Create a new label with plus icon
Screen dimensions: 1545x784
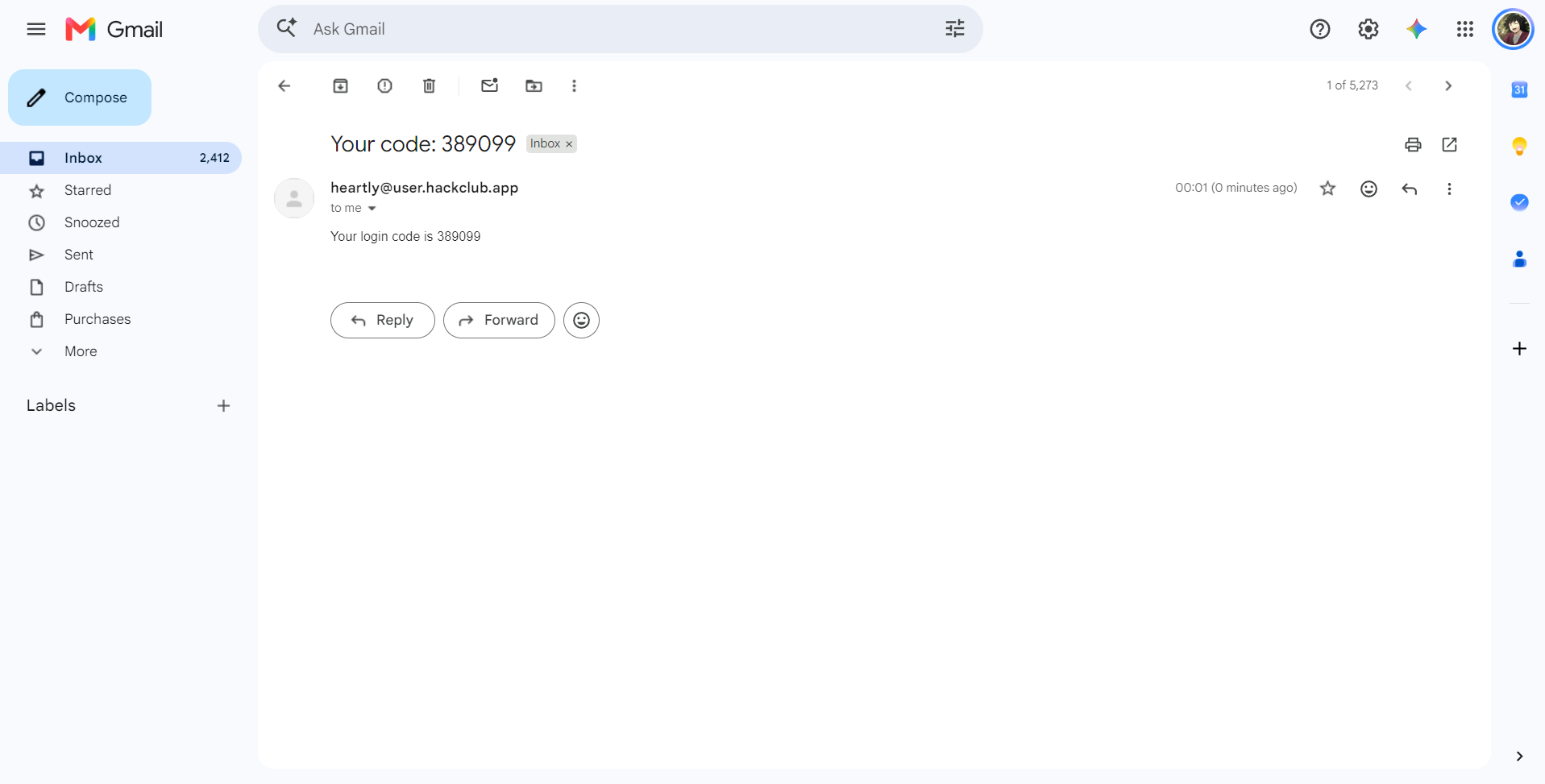(224, 406)
